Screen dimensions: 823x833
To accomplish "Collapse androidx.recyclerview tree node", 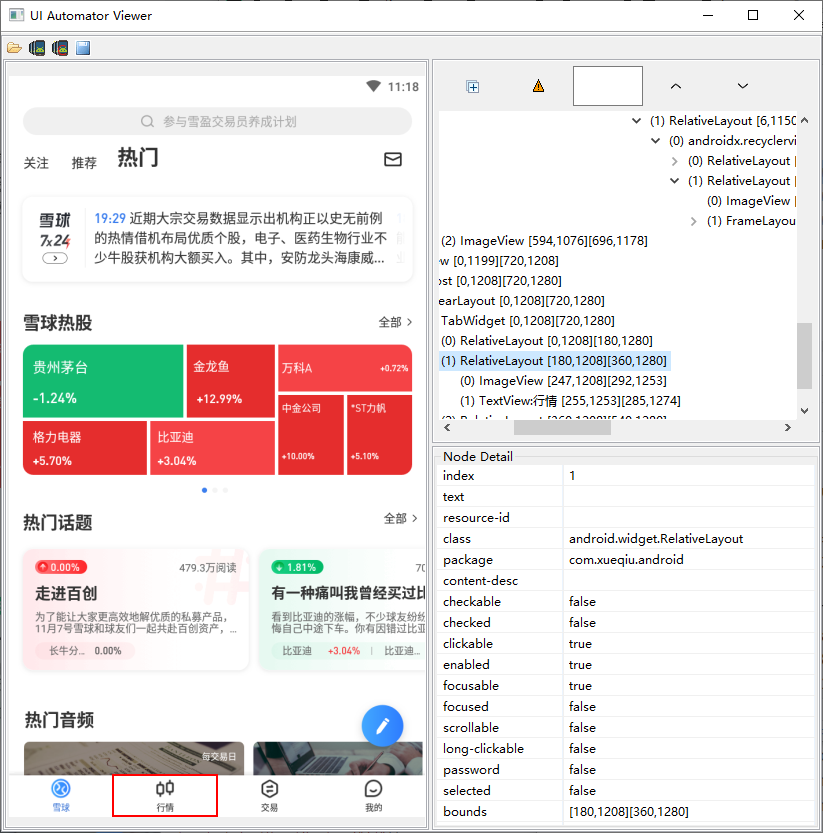I will click(656, 141).
